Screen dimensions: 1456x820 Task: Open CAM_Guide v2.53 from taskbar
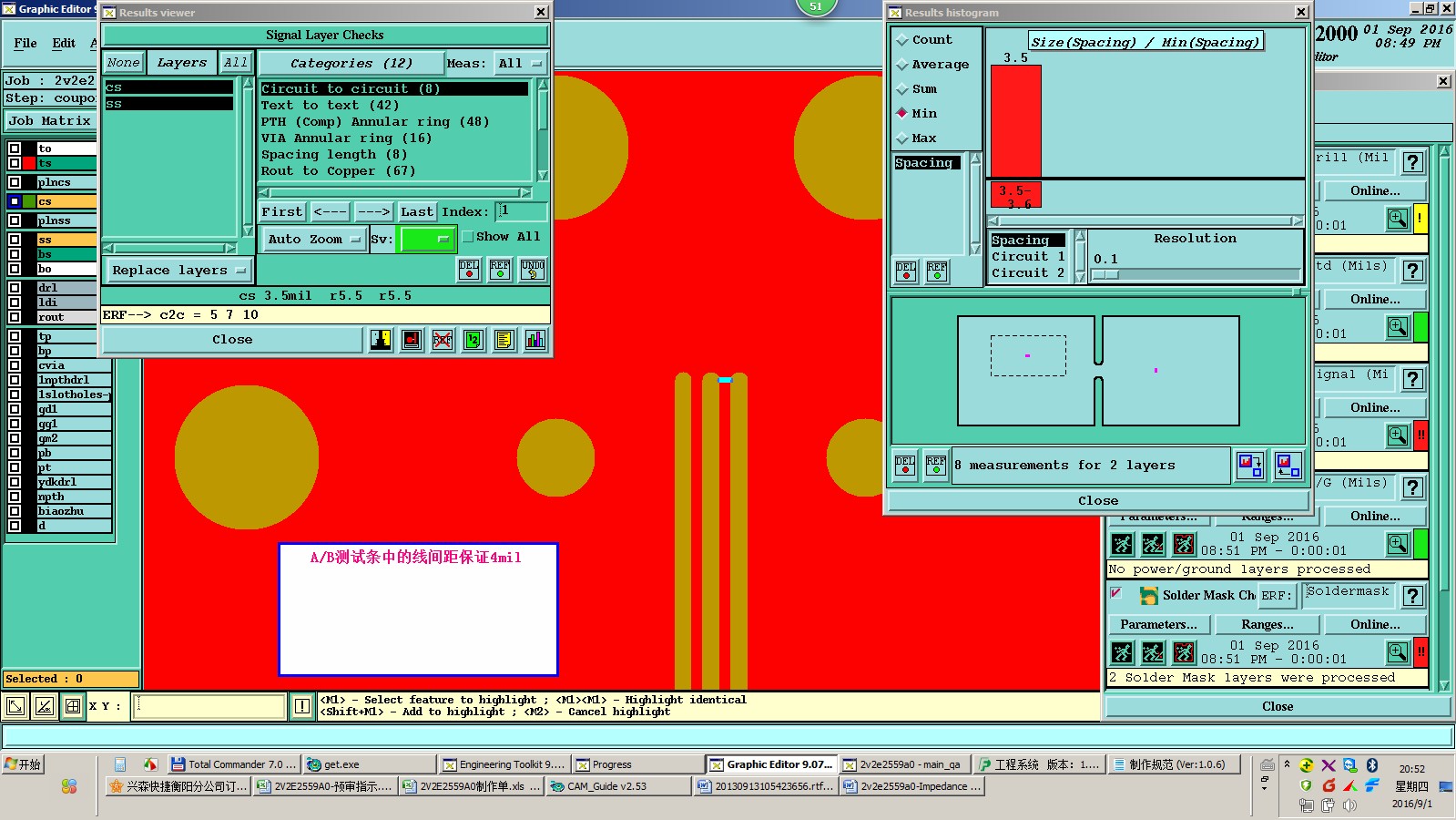[x=617, y=786]
